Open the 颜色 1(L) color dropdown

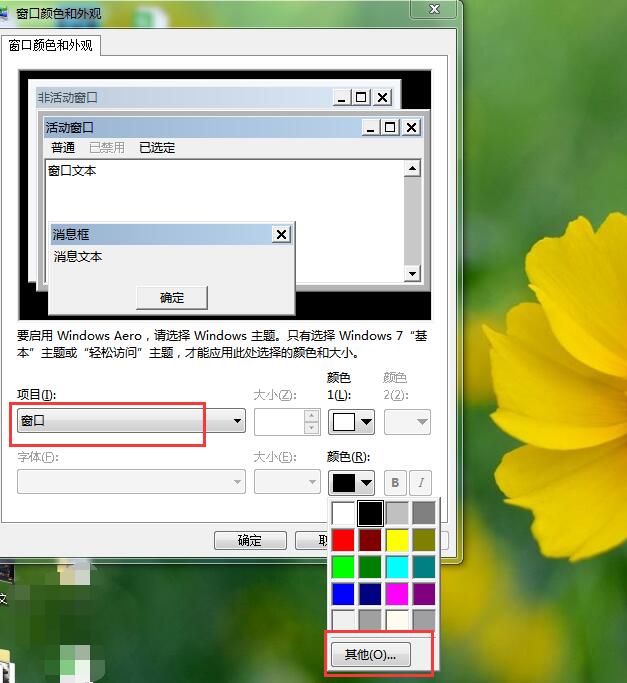coord(351,422)
